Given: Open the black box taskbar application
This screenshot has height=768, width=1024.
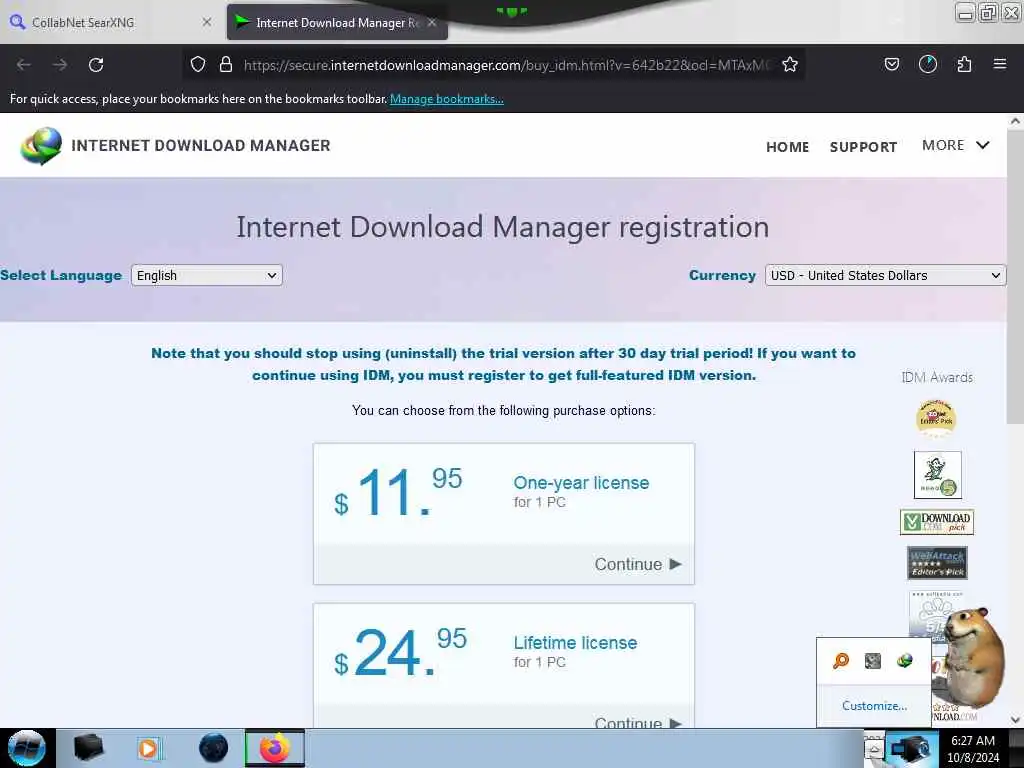Looking at the screenshot, I should coord(88,748).
